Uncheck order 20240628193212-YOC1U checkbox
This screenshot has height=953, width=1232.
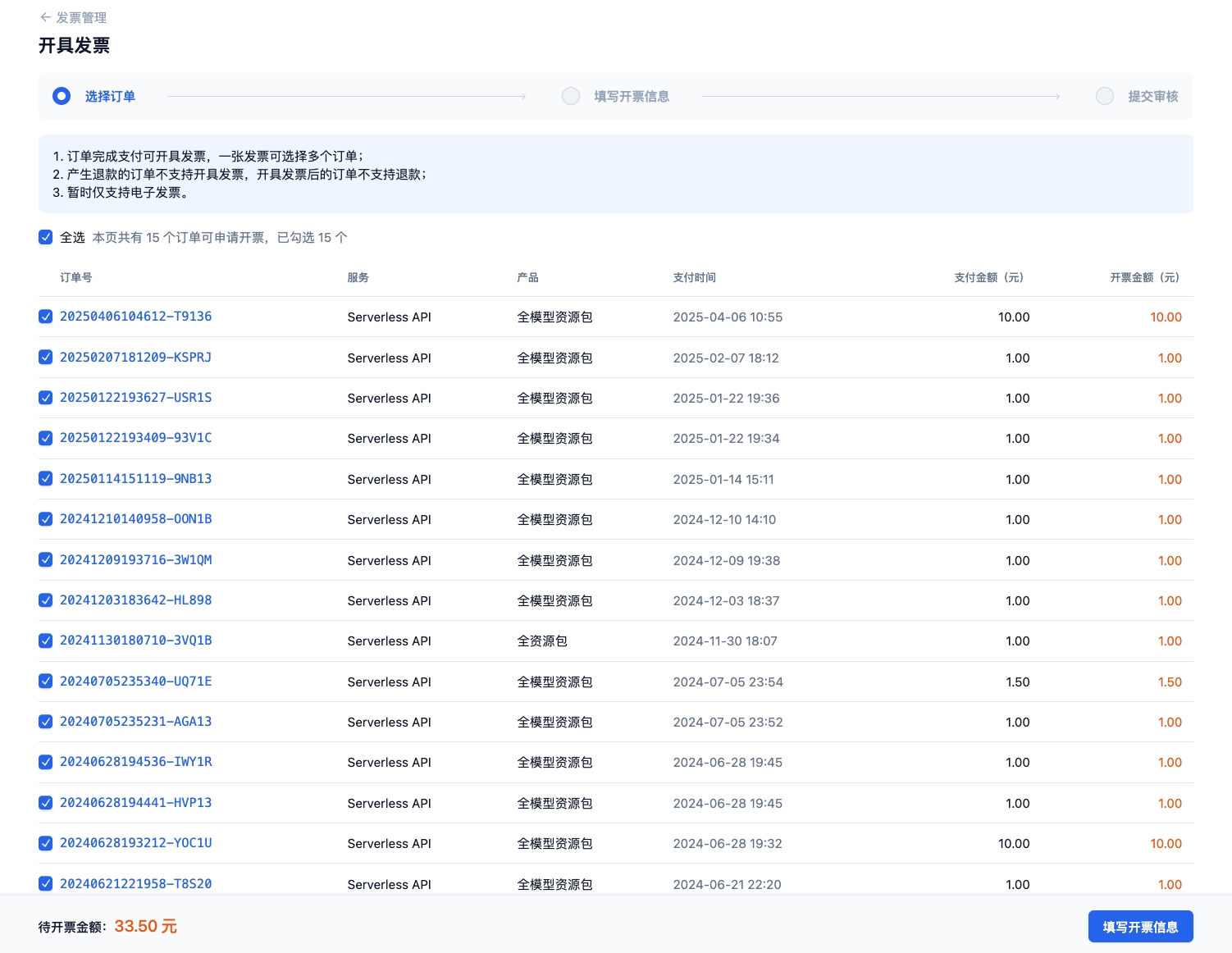46,843
